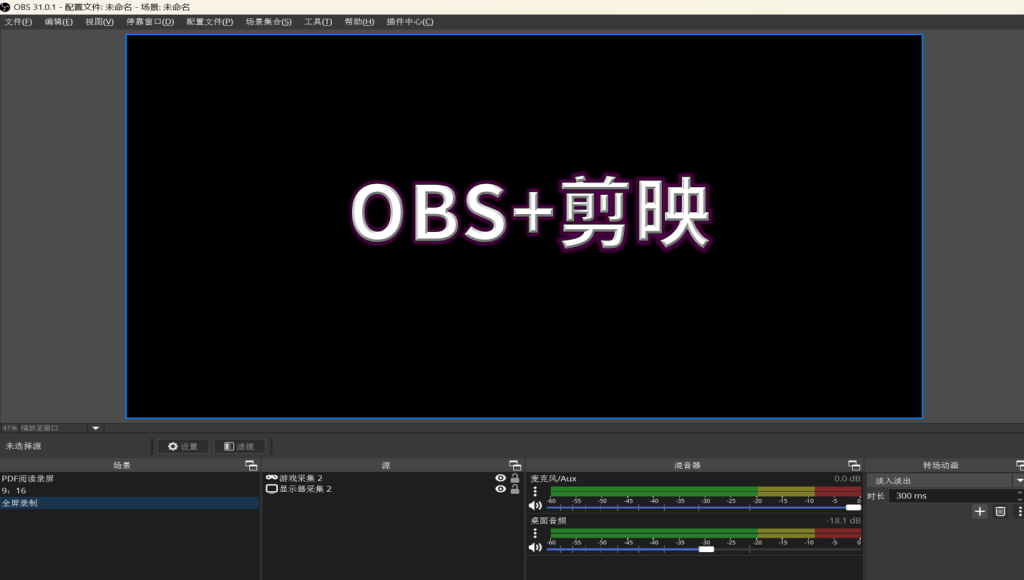1024x580 pixels.
Task: Open the 麦克风/Aux three-dot options menu
Action: pos(535,491)
